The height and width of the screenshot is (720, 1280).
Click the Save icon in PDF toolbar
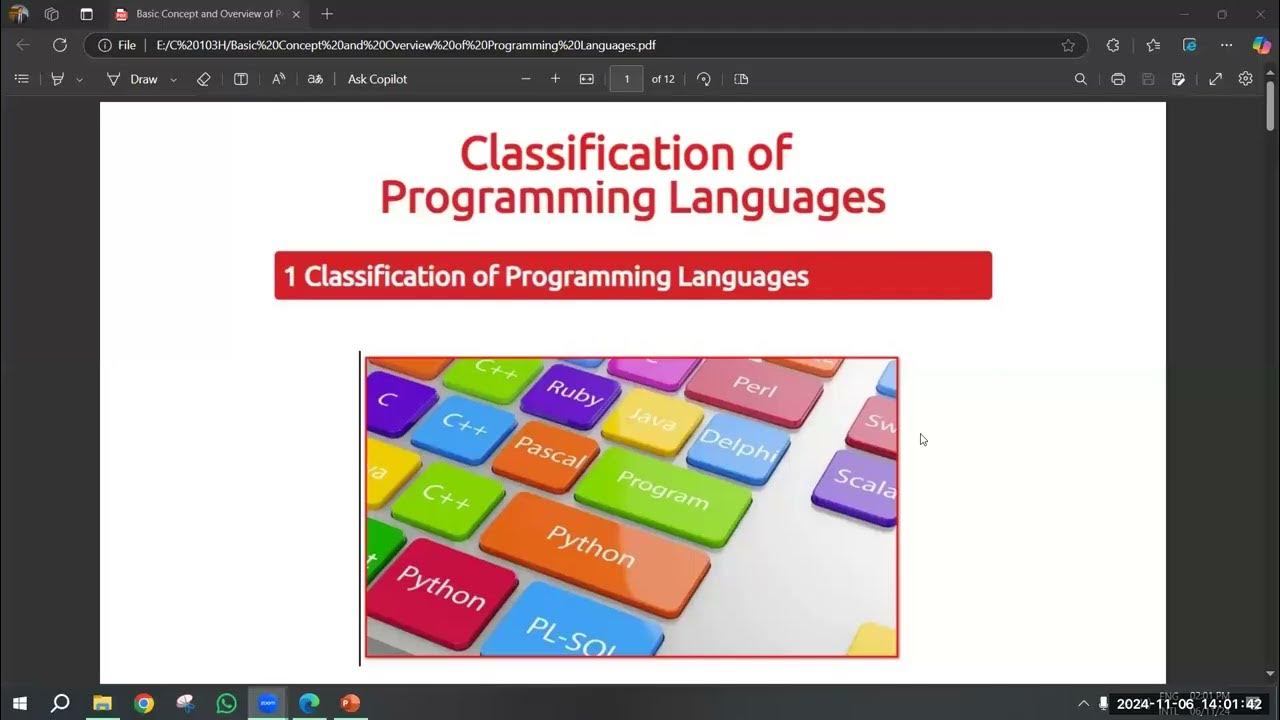(1148, 79)
